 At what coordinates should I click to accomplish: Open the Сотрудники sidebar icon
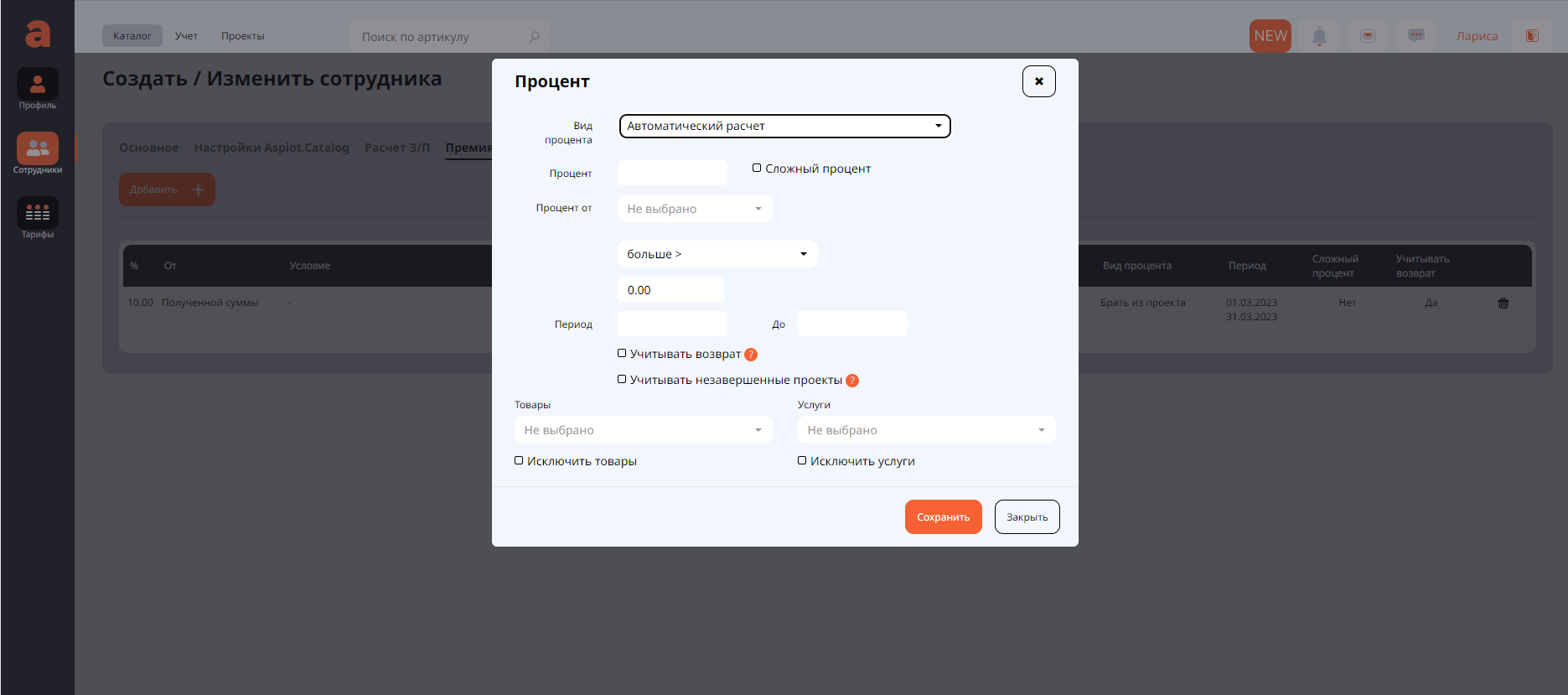point(38,149)
